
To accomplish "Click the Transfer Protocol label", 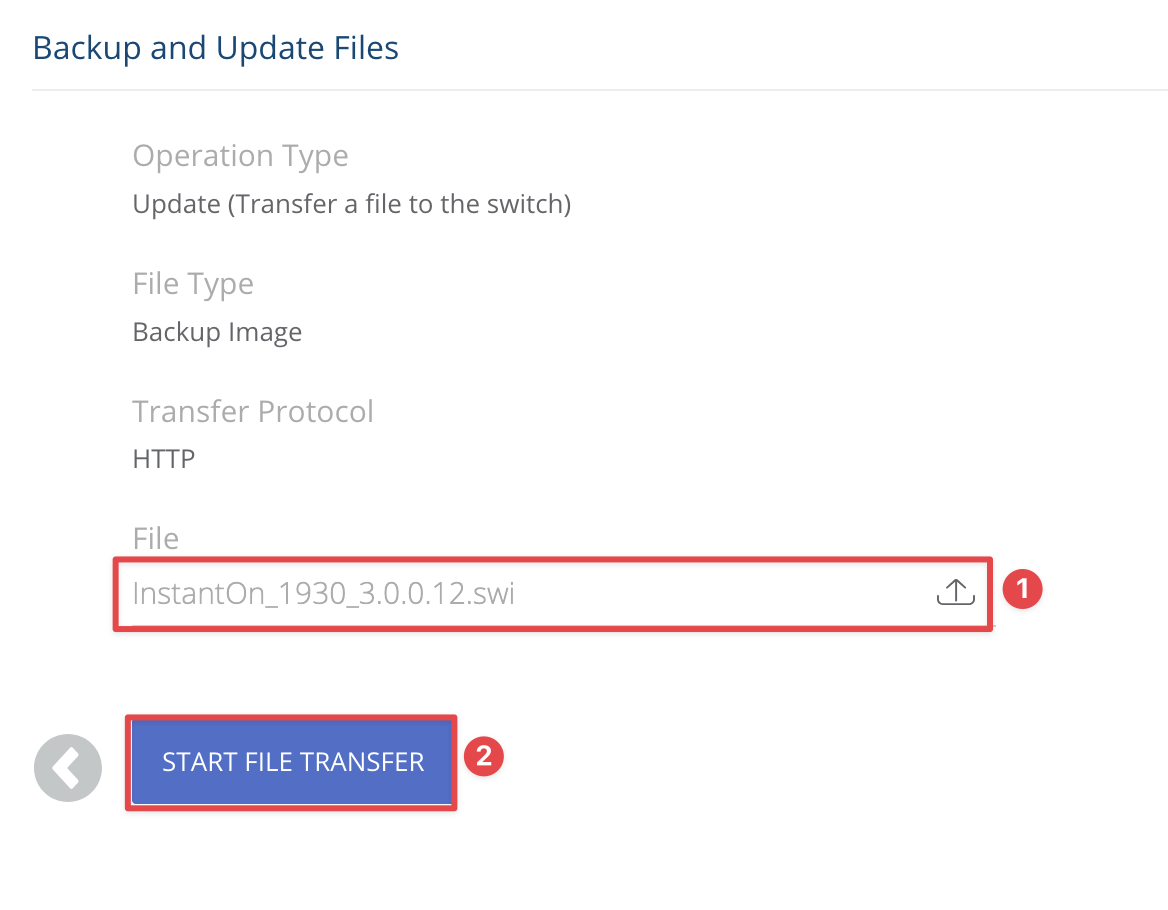I will coord(253,412).
